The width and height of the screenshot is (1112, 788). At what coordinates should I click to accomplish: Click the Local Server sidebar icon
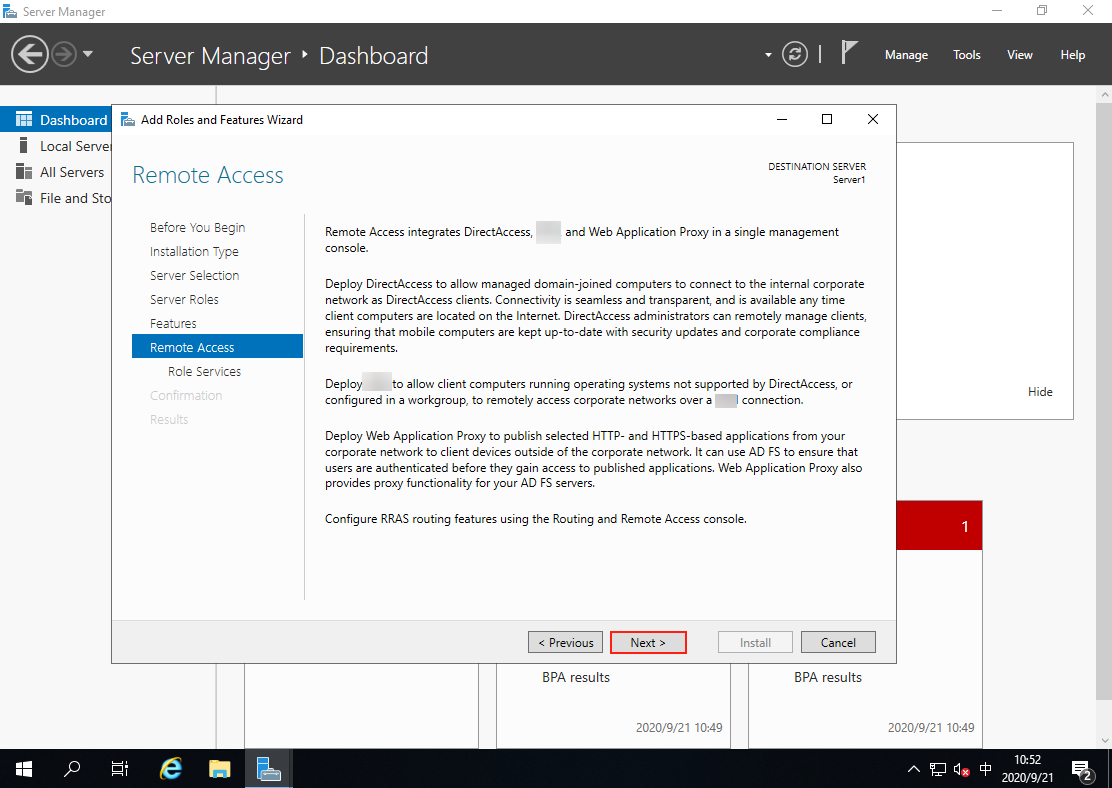[x=23, y=145]
